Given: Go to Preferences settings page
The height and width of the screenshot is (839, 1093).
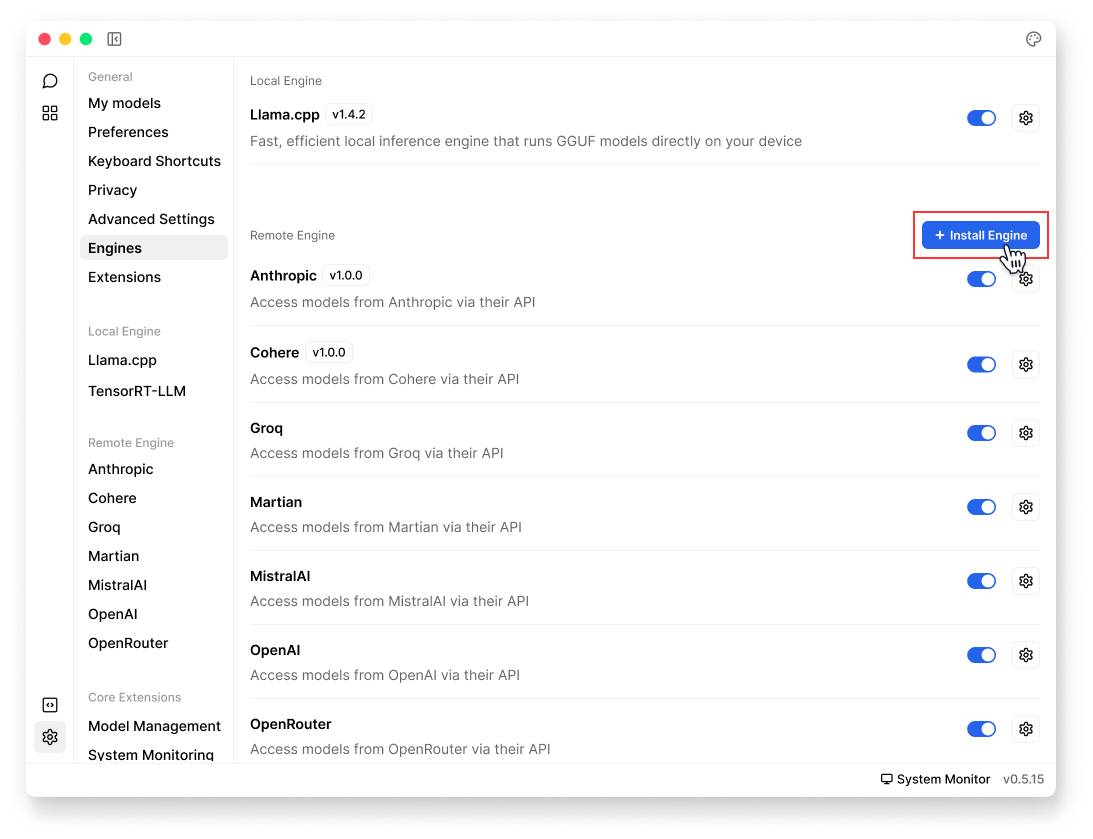Looking at the screenshot, I should point(128,132).
